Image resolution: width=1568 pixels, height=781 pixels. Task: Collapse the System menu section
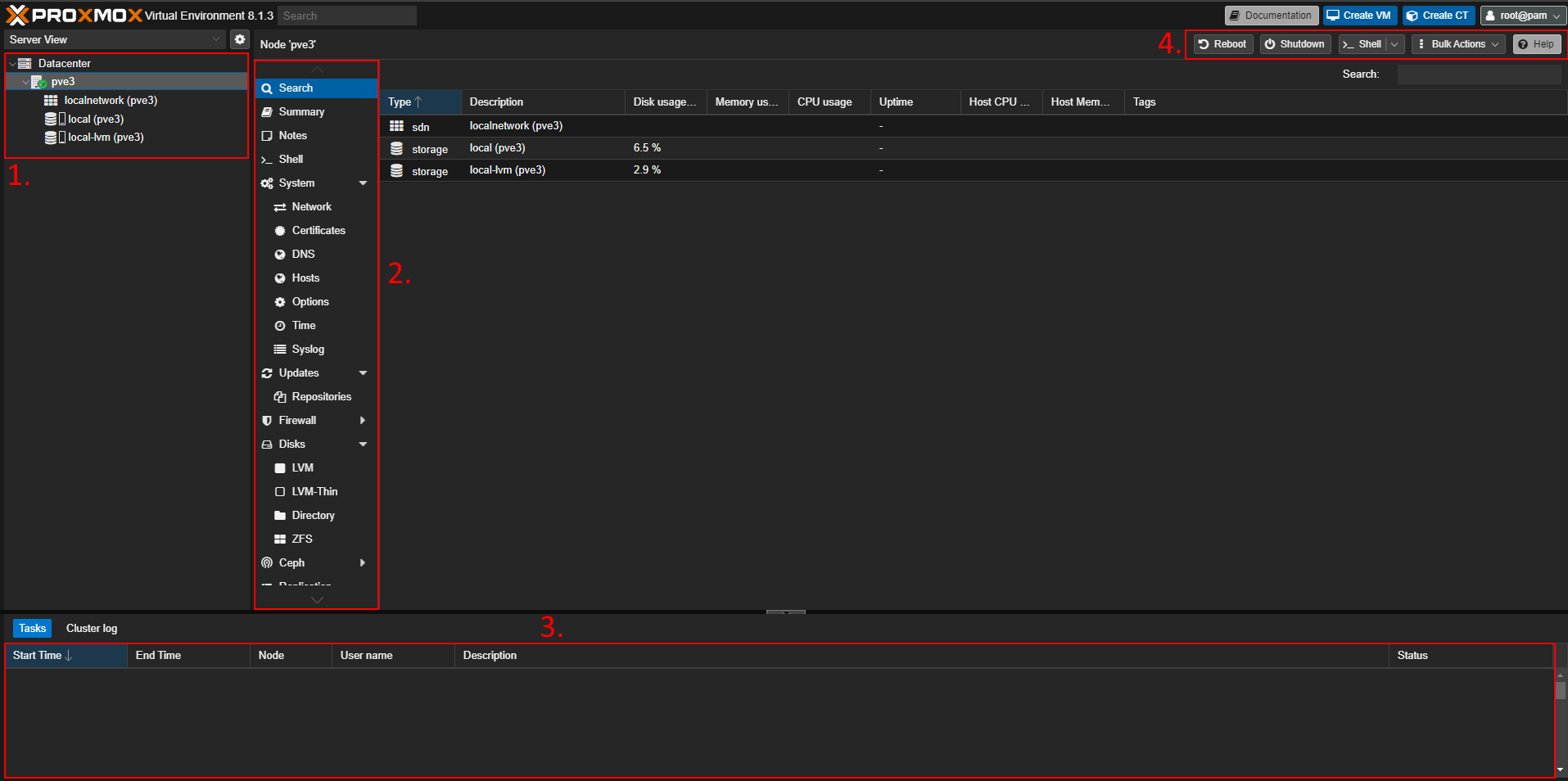point(363,183)
